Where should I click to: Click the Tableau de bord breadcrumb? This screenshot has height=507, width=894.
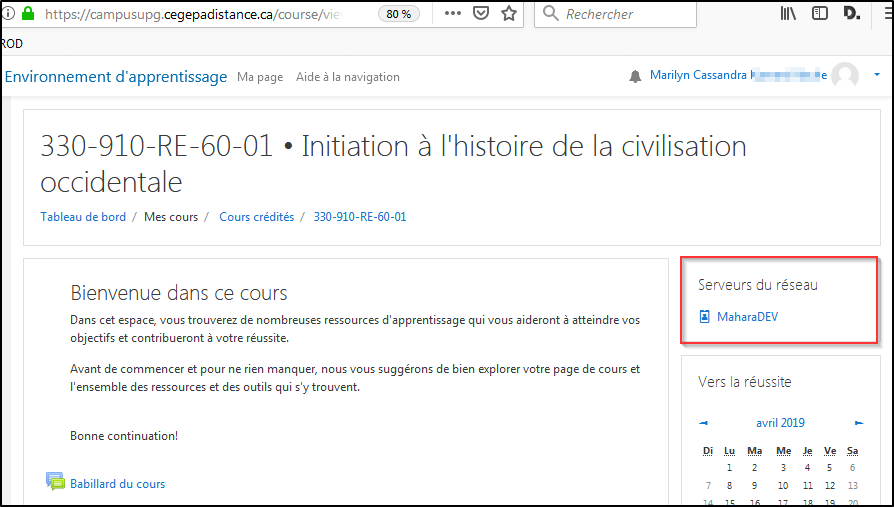click(x=83, y=216)
